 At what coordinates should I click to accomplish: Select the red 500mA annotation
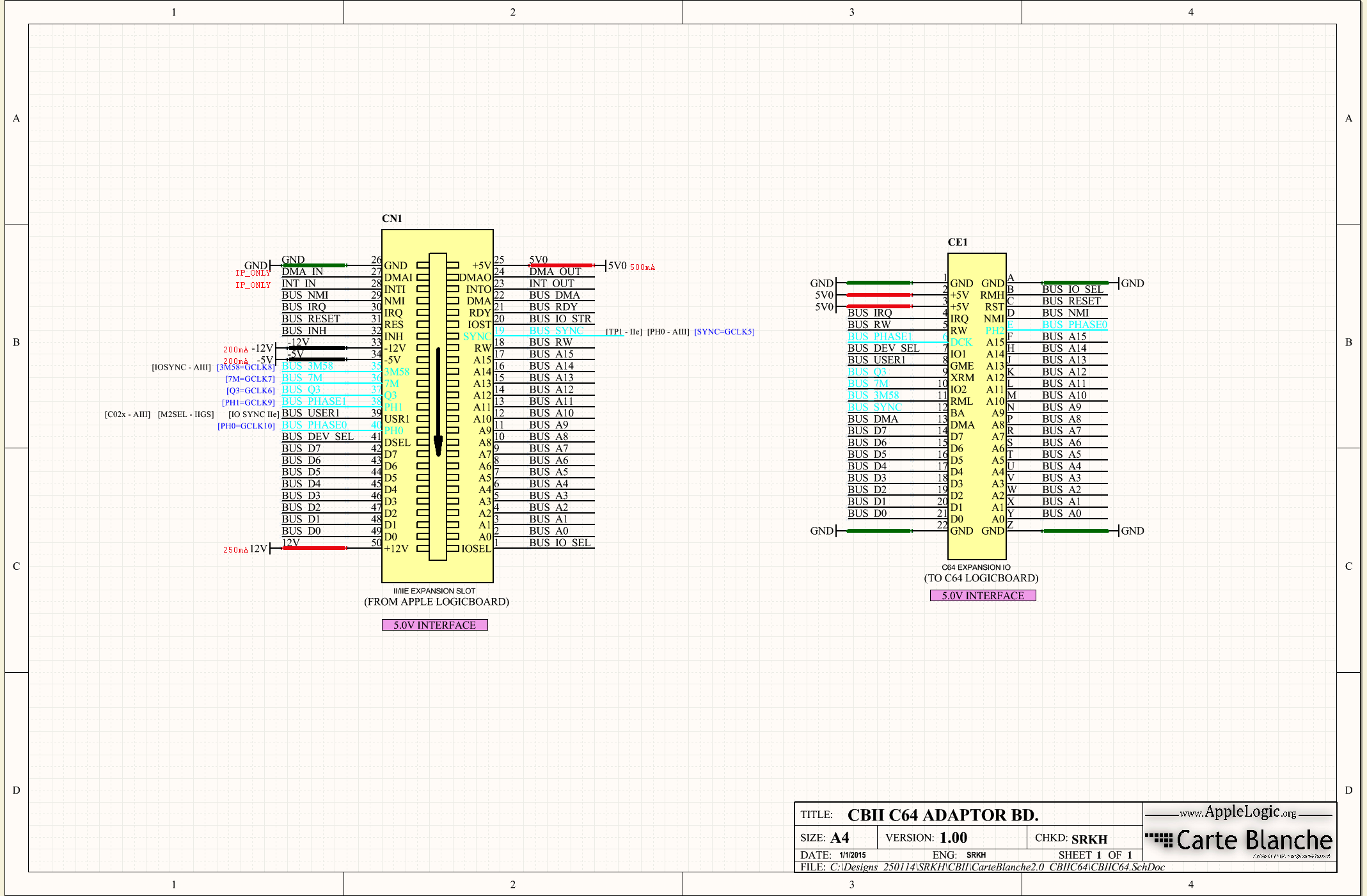point(643,267)
